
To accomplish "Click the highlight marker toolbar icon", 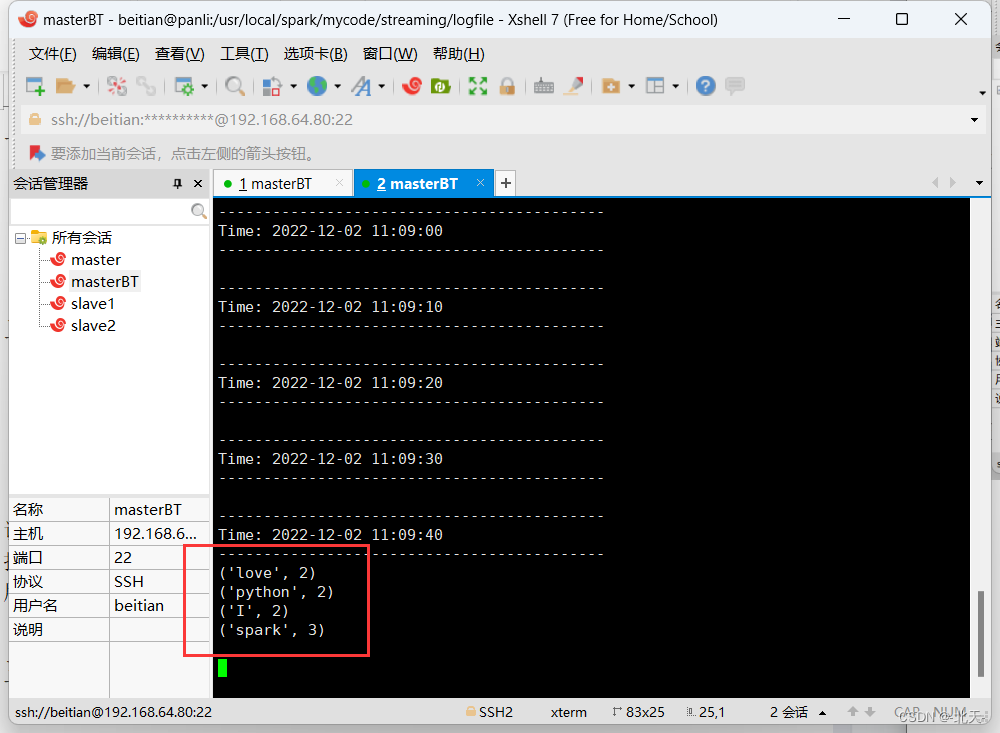I will click(573, 86).
